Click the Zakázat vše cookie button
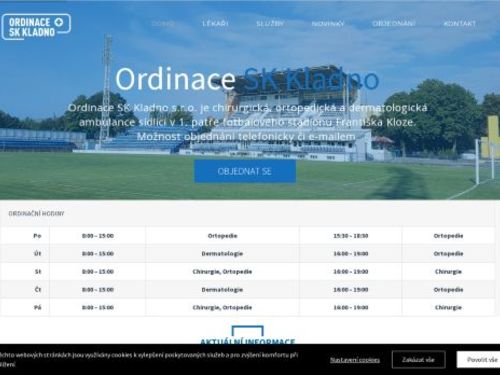The height and width of the screenshot is (375, 500). click(418, 360)
